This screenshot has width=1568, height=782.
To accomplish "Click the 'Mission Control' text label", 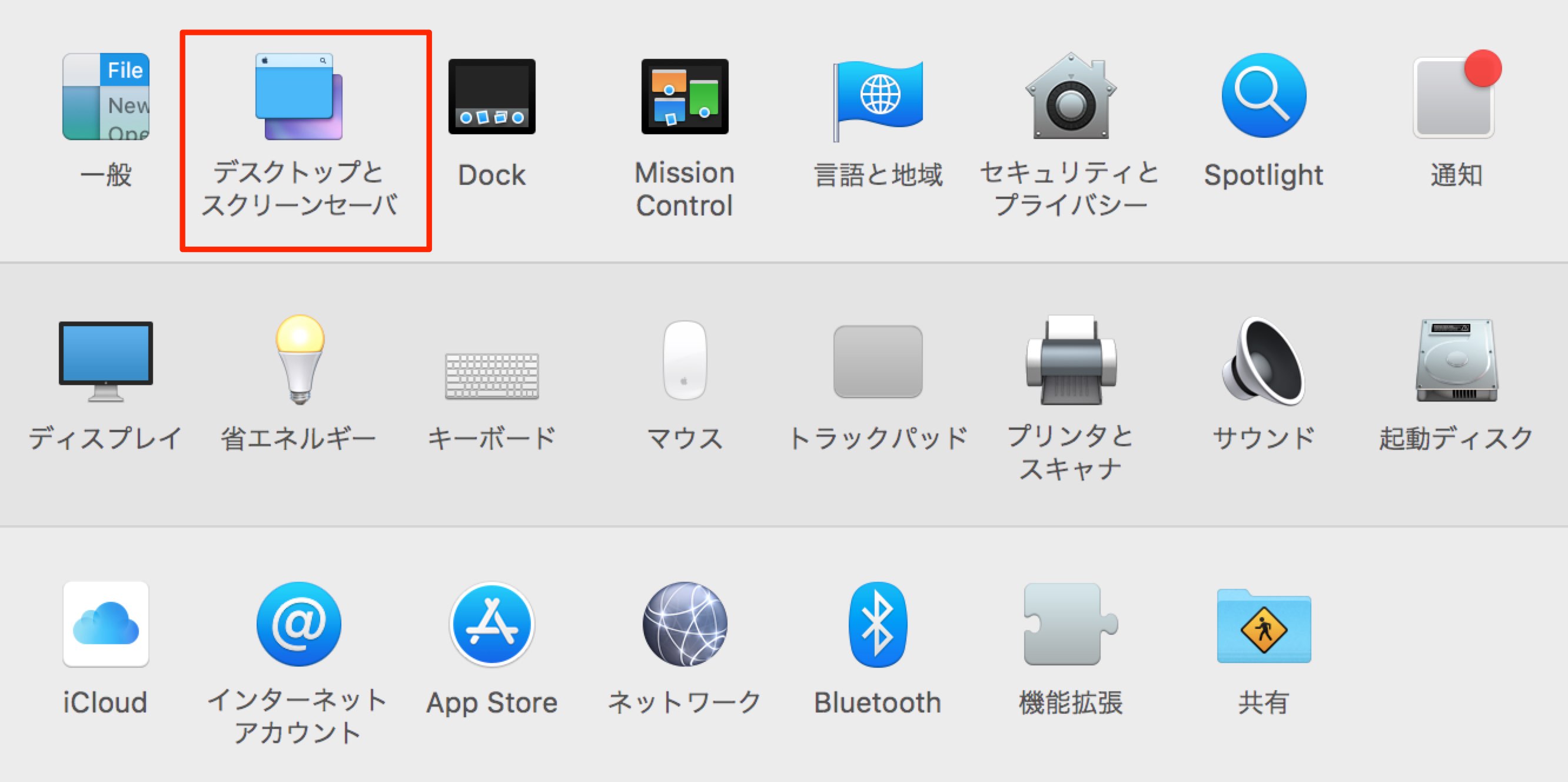I will (685, 189).
